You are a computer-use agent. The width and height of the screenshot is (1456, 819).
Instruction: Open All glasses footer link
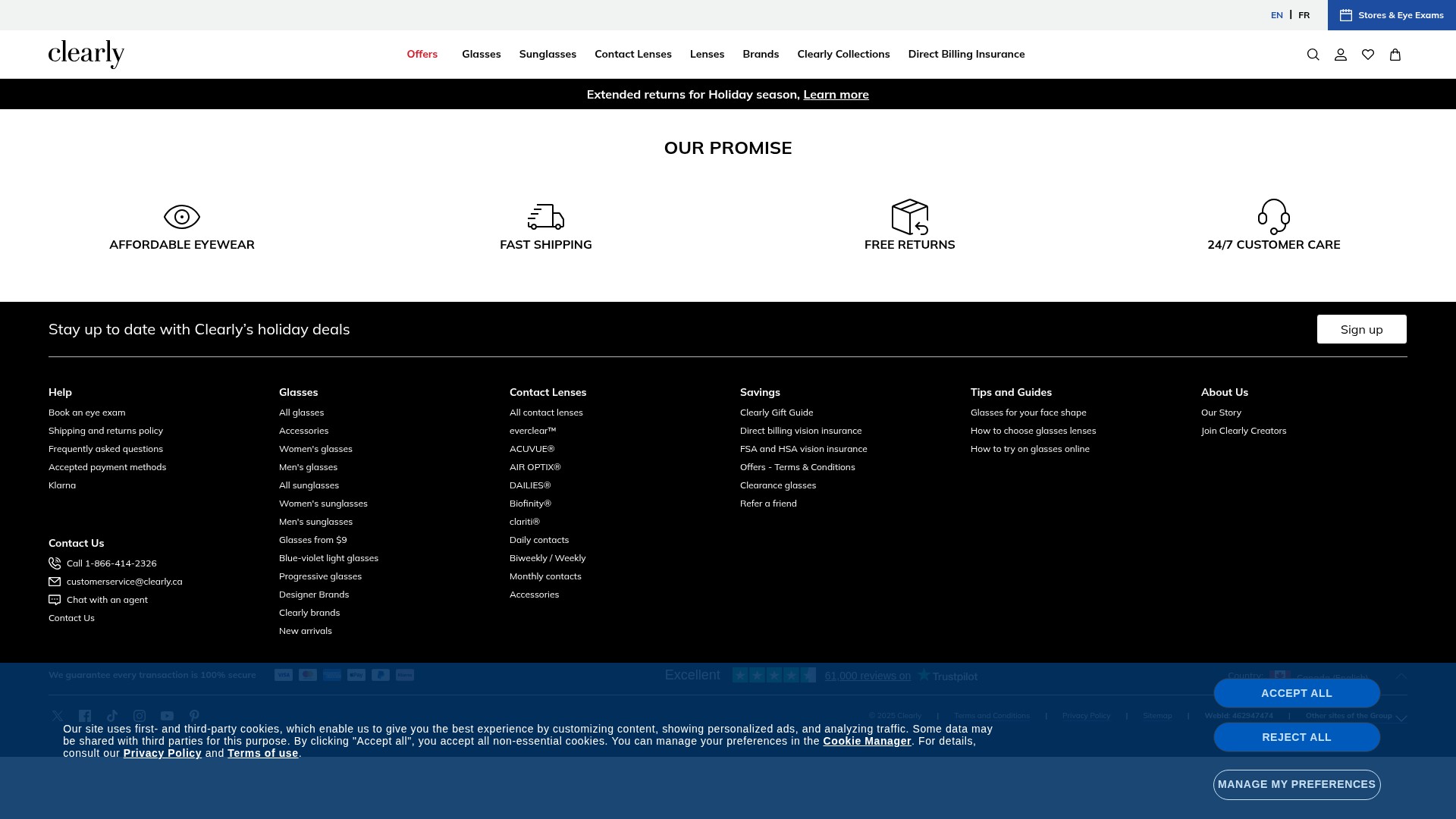tap(301, 413)
